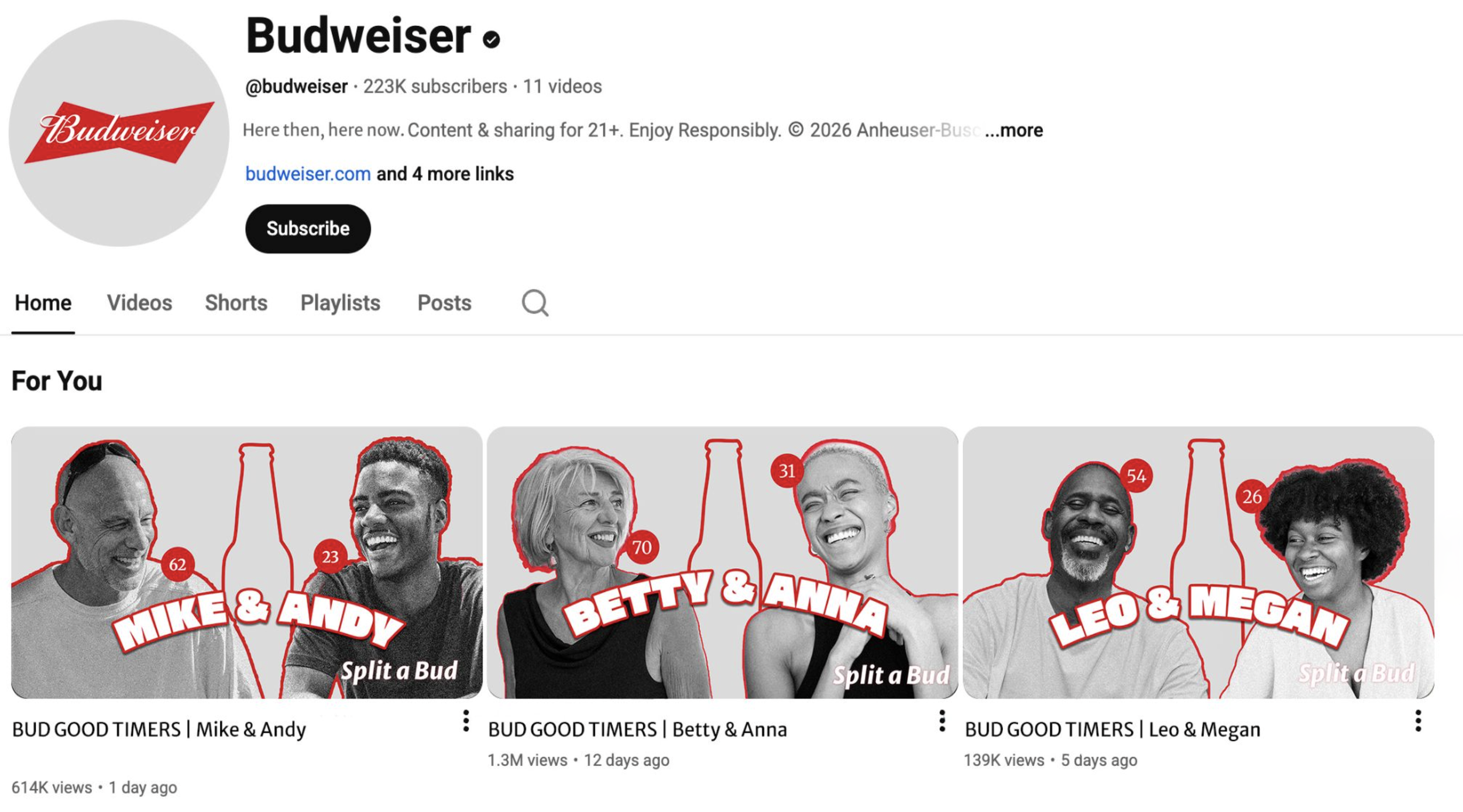Show the 4 more links list
The width and height of the screenshot is (1463, 812).
point(445,174)
